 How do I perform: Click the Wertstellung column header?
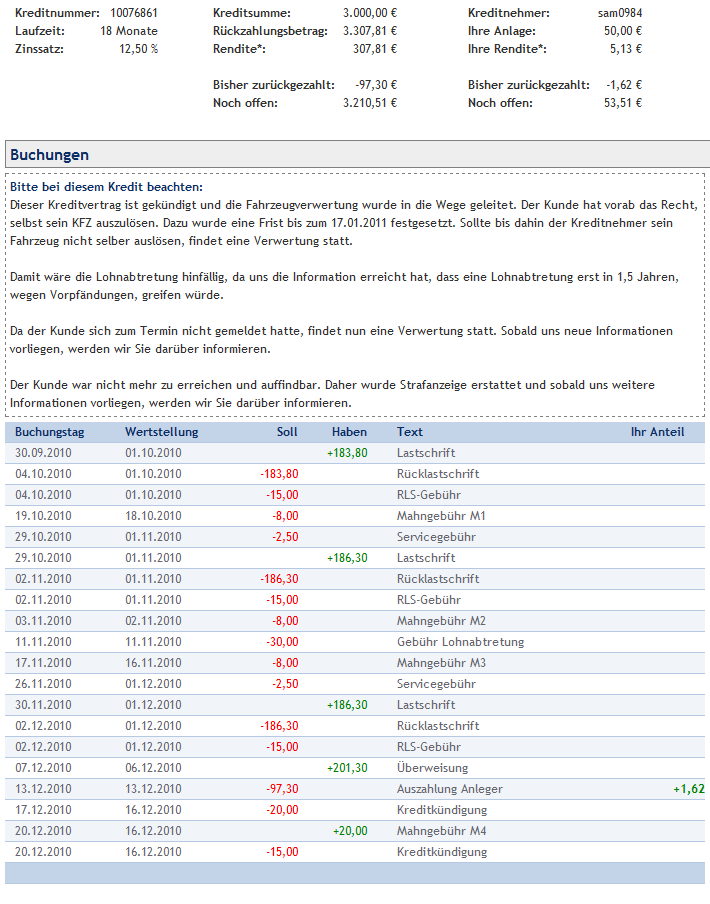[161, 432]
